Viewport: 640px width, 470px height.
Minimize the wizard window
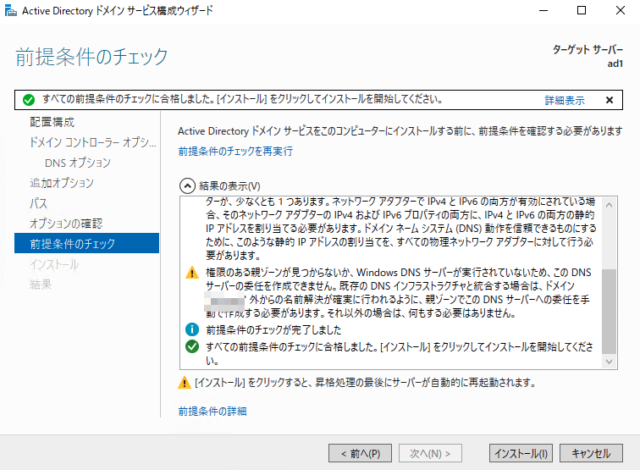pyautogui.click(x=543, y=11)
